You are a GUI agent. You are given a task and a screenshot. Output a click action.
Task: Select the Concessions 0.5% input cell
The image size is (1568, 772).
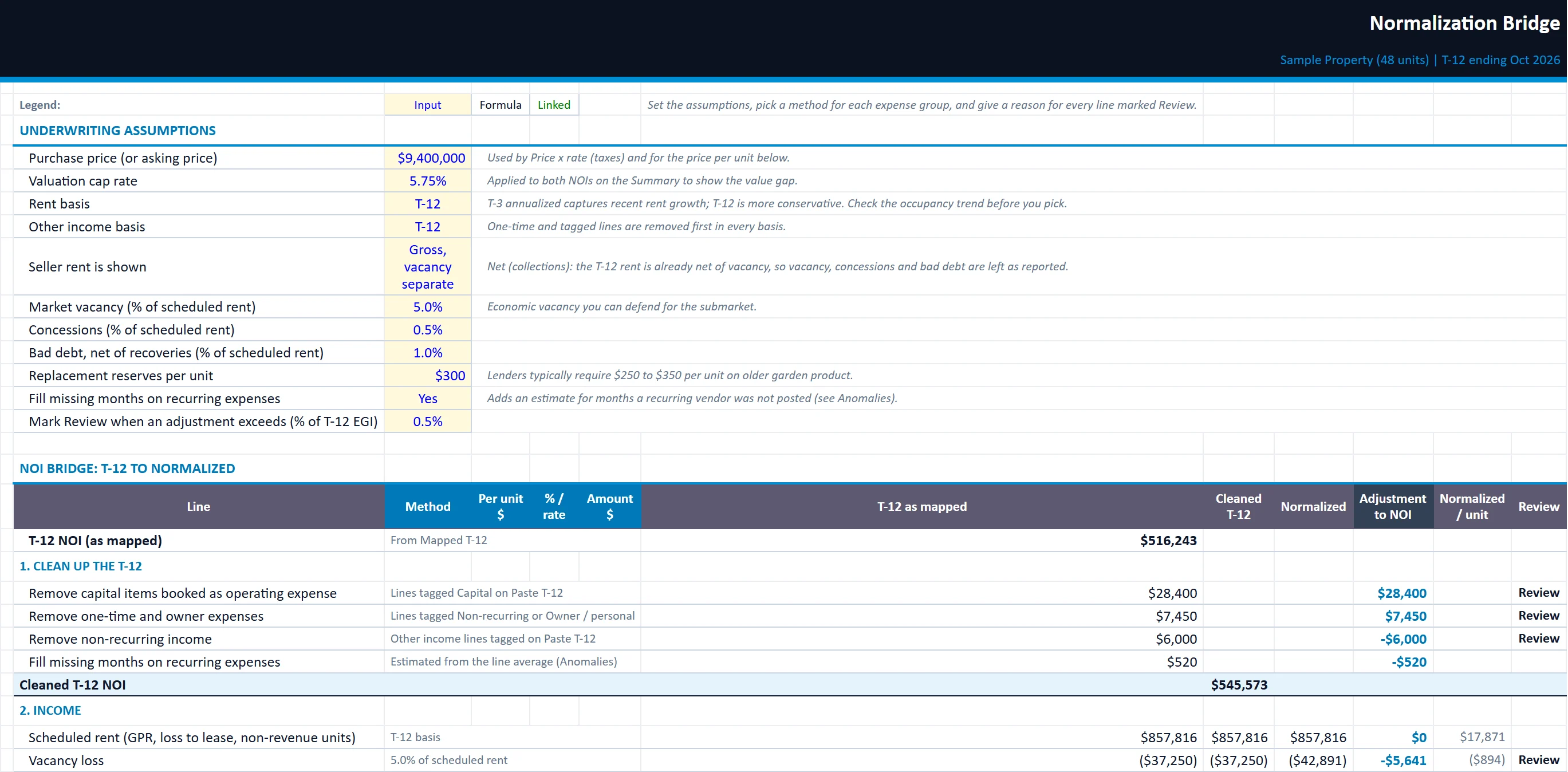pyautogui.click(x=427, y=329)
